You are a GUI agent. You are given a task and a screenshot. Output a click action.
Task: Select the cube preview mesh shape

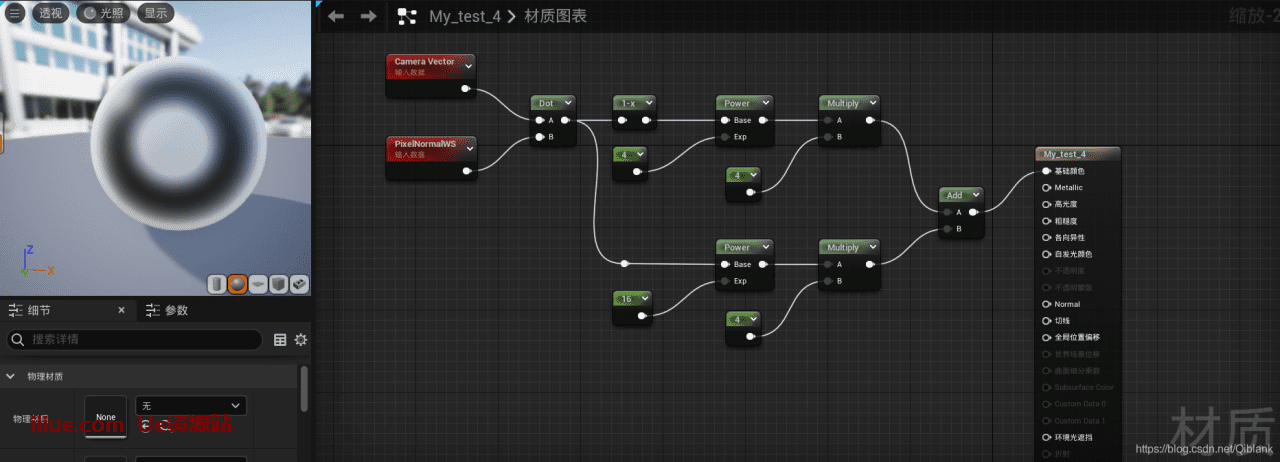tap(279, 285)
